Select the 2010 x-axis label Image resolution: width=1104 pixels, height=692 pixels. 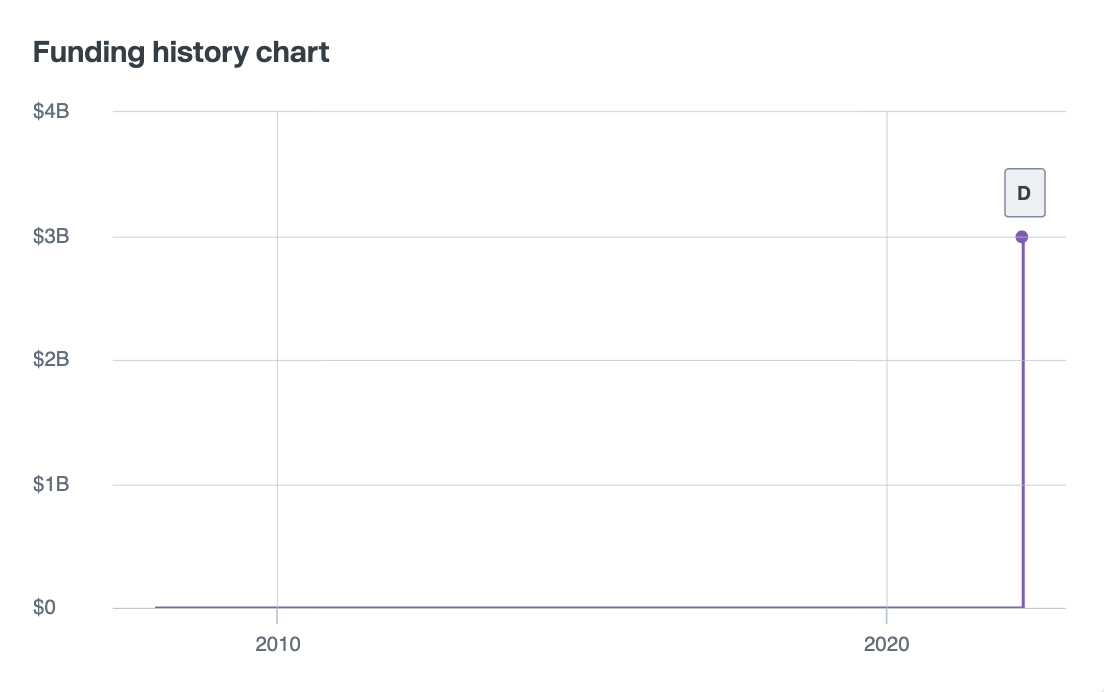277,645
